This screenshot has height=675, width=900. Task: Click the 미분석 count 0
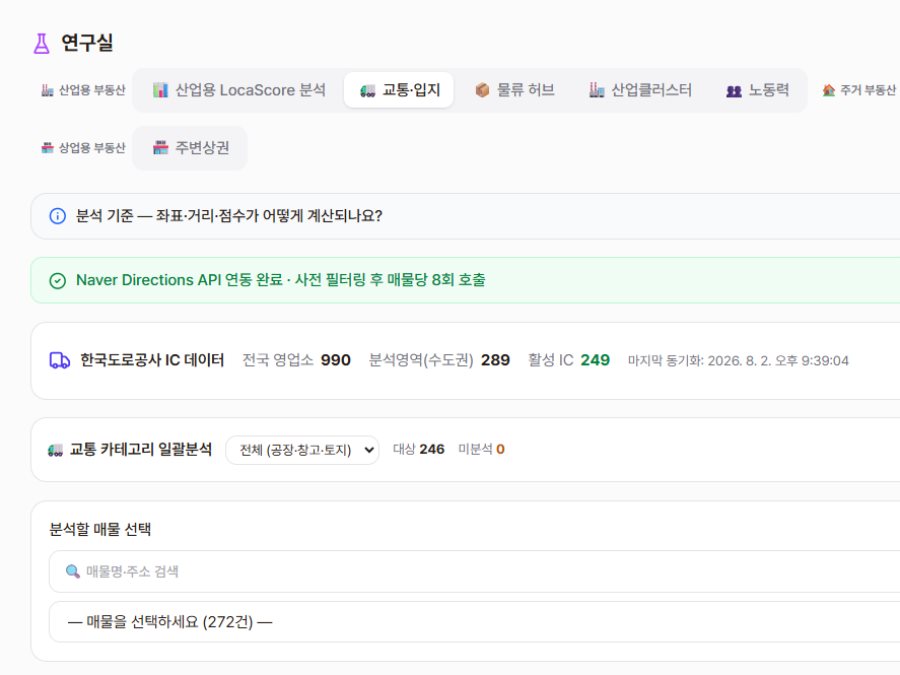pyautogui.click(x=501, y=449)
